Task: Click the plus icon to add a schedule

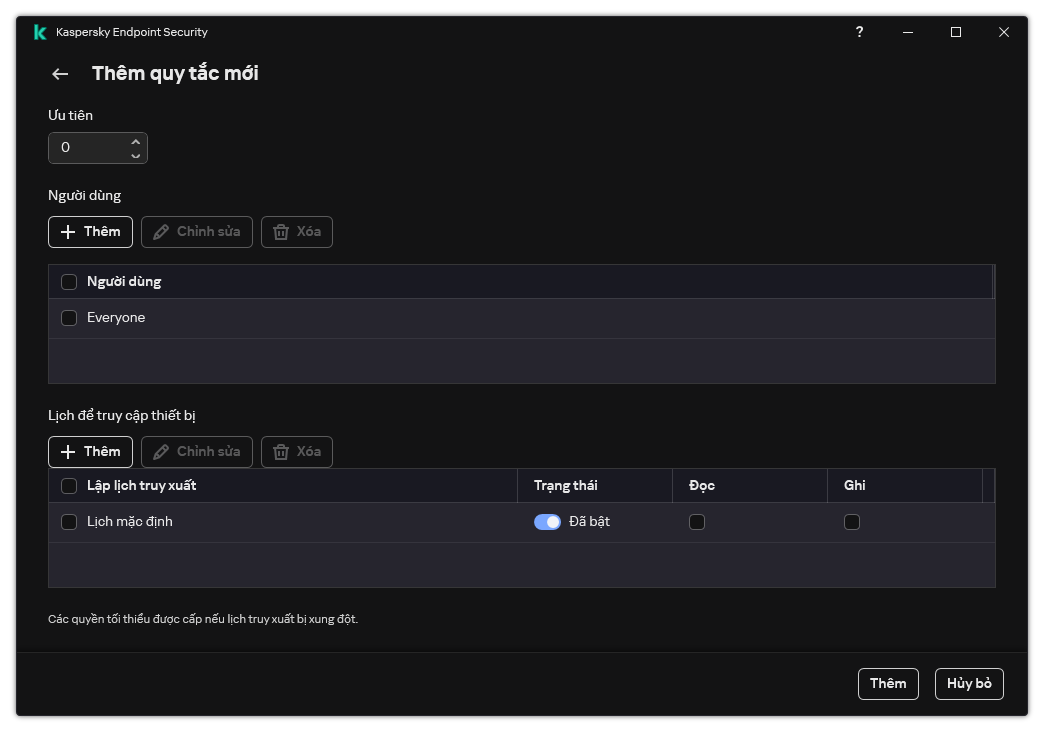Action: tap(68, 452)
